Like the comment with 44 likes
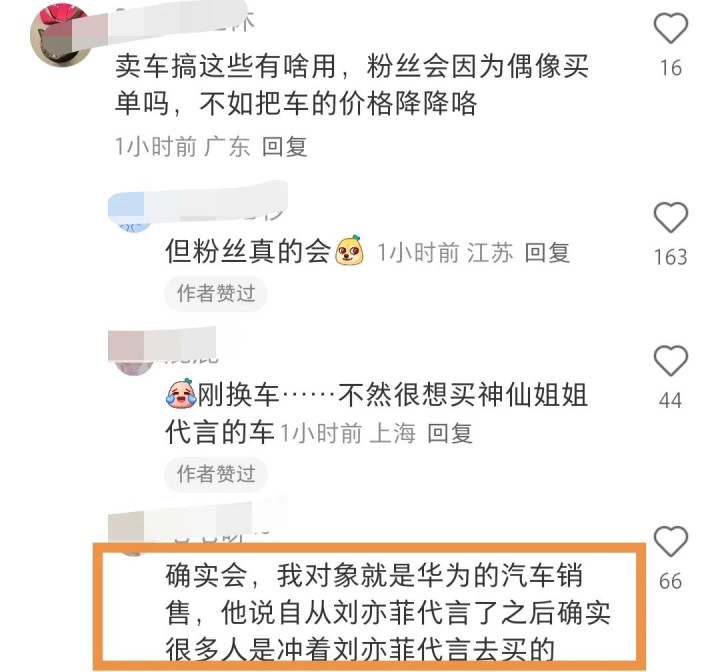Image resolution: width=720 pixels, height=672 pixels. pos(670,360)
